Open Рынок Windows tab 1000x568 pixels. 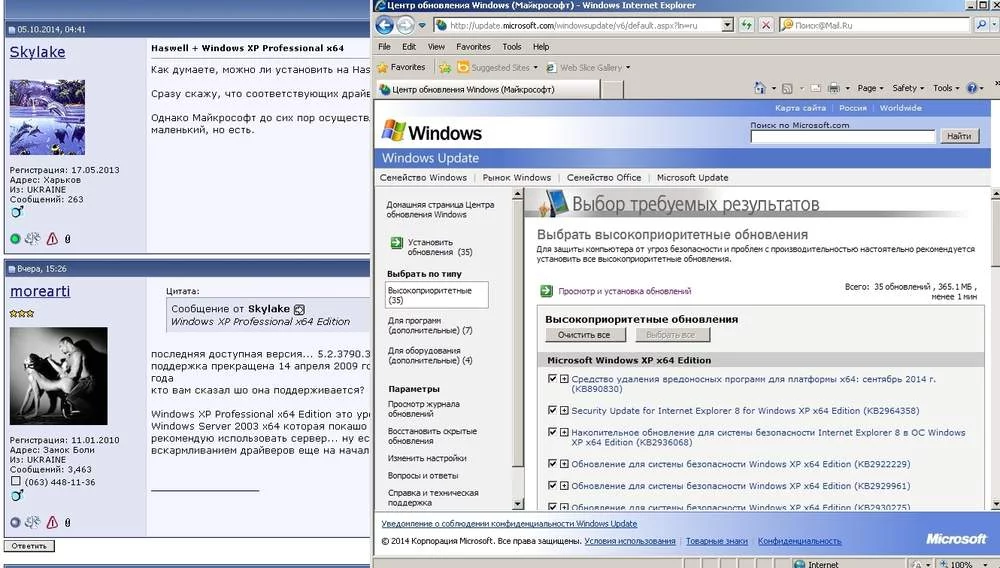[517, 178]
